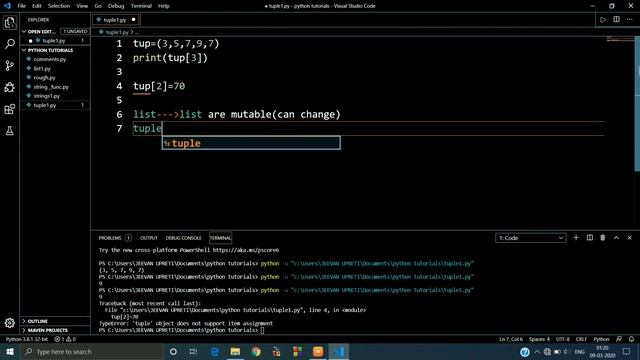The width and height of the screenshot is (640, 360).
Task: Close the terminal panel
Action: pos(629,238)
